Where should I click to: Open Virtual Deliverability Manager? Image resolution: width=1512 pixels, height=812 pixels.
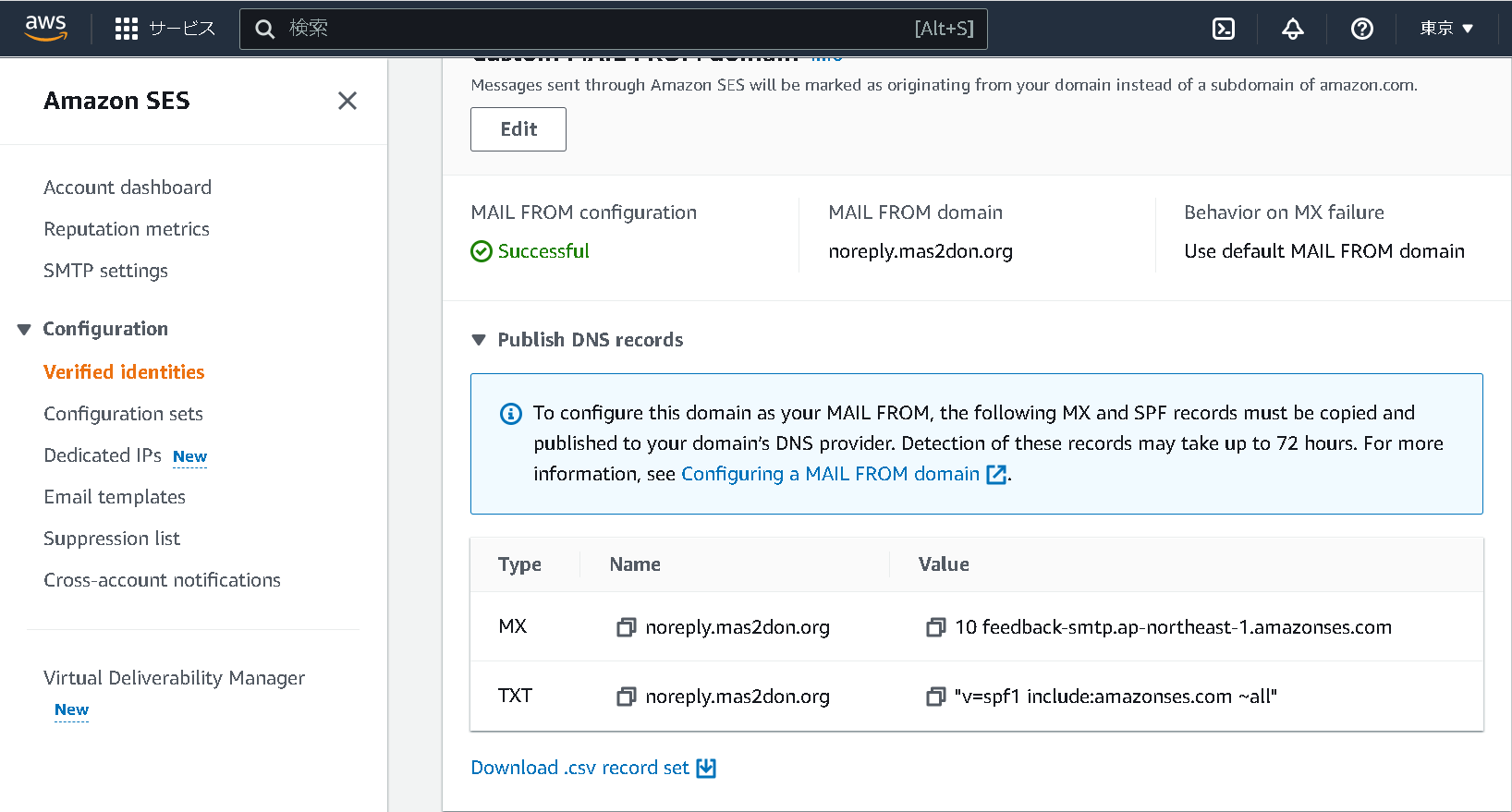175,678
